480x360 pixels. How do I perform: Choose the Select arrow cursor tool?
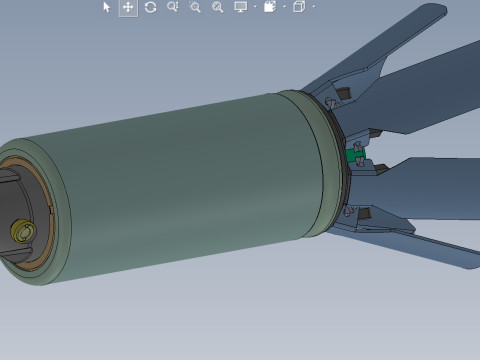[x=107, y=7]
